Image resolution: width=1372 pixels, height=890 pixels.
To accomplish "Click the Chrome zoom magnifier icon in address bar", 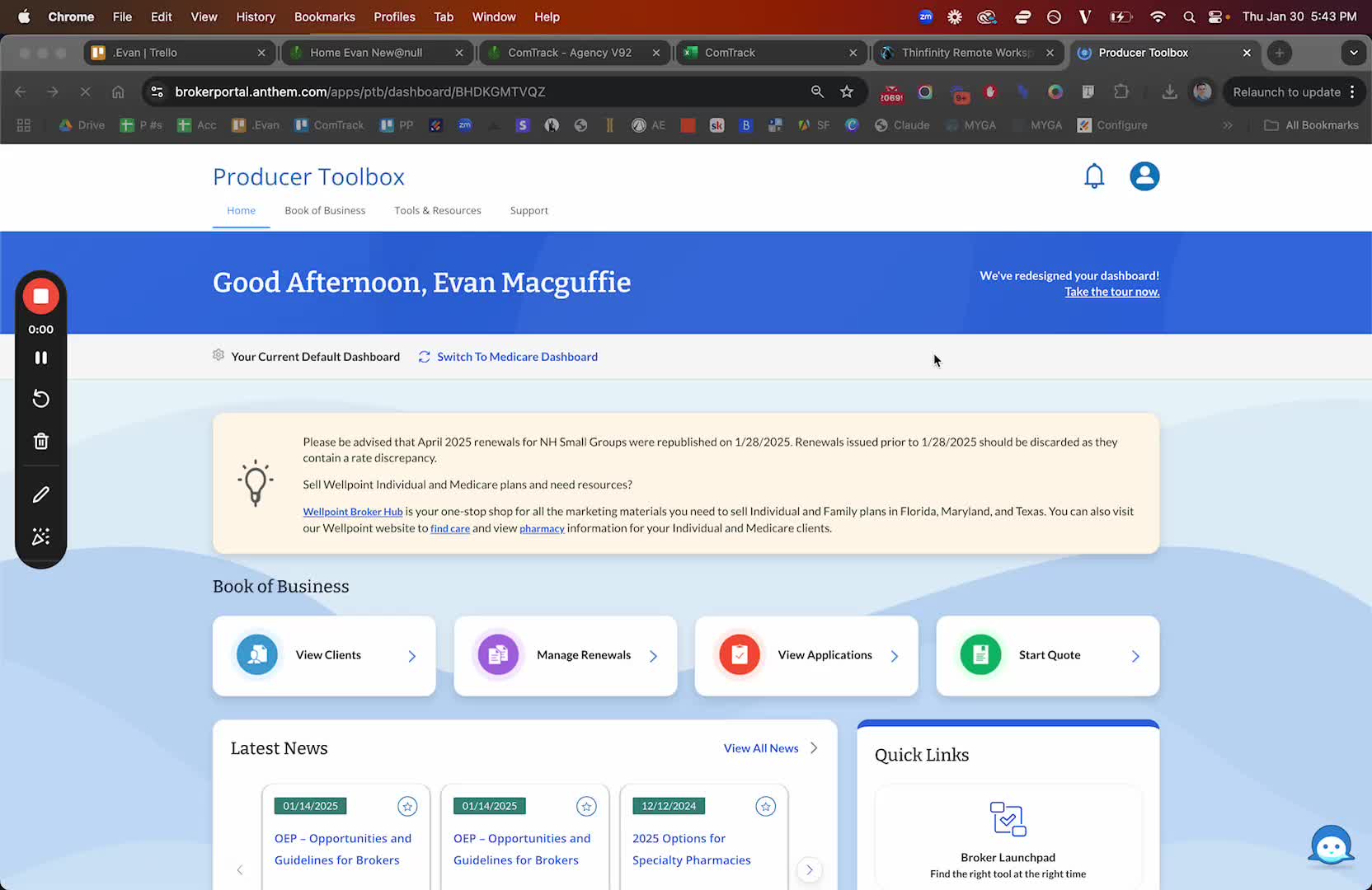I will (817, 91).
